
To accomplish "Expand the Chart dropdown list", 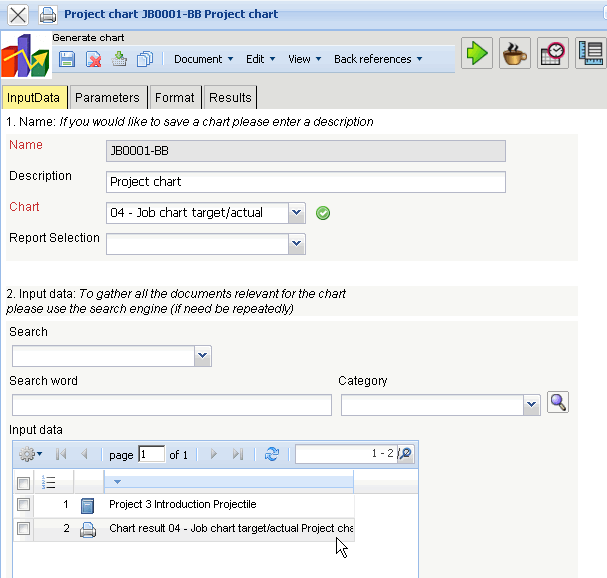I will pyautogui.click(x=296, y=213).
